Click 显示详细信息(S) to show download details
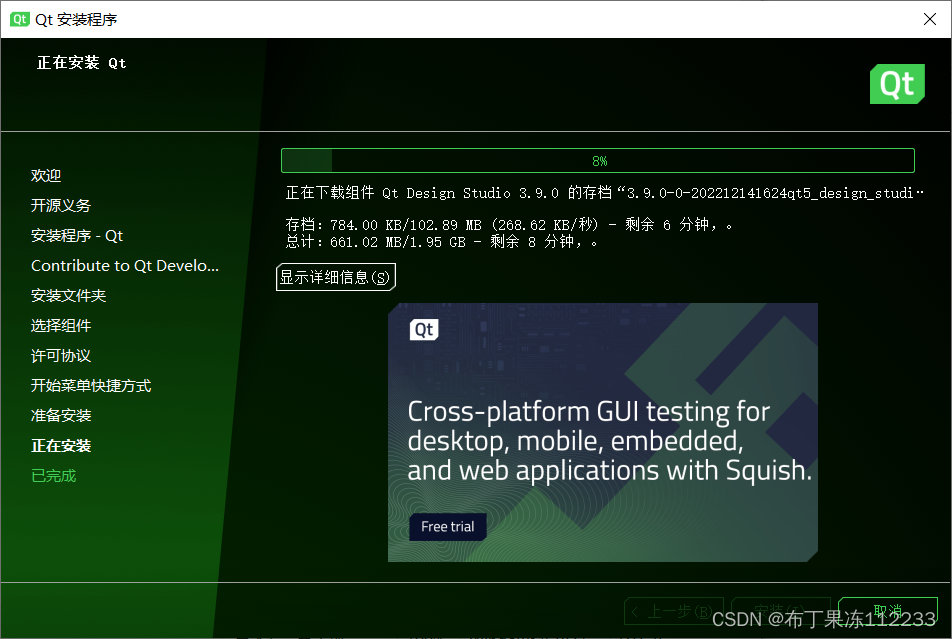The height and width of the screenshot is (639, 952). [x=335, y=277]
